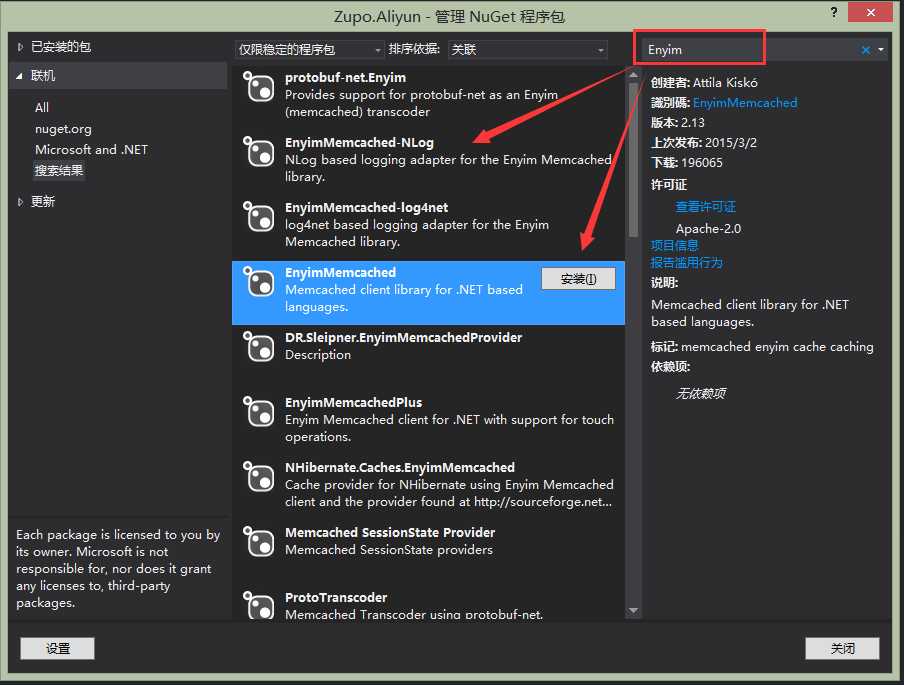The image size is (904, 685).
Task: Select the Memcached SessionState Provider title
Action: point(390,533)
